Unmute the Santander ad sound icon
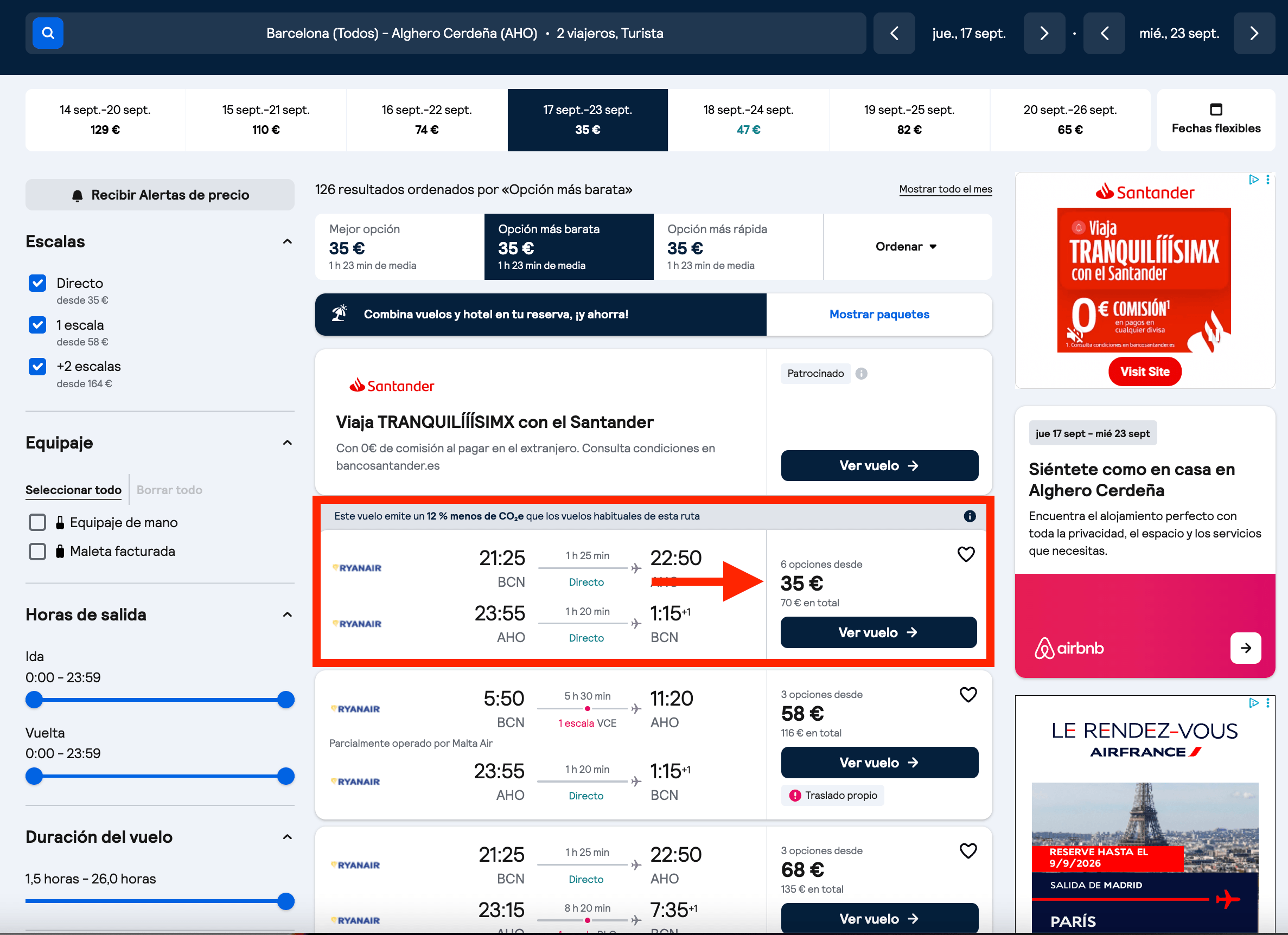 click(x=1074, y=335)
